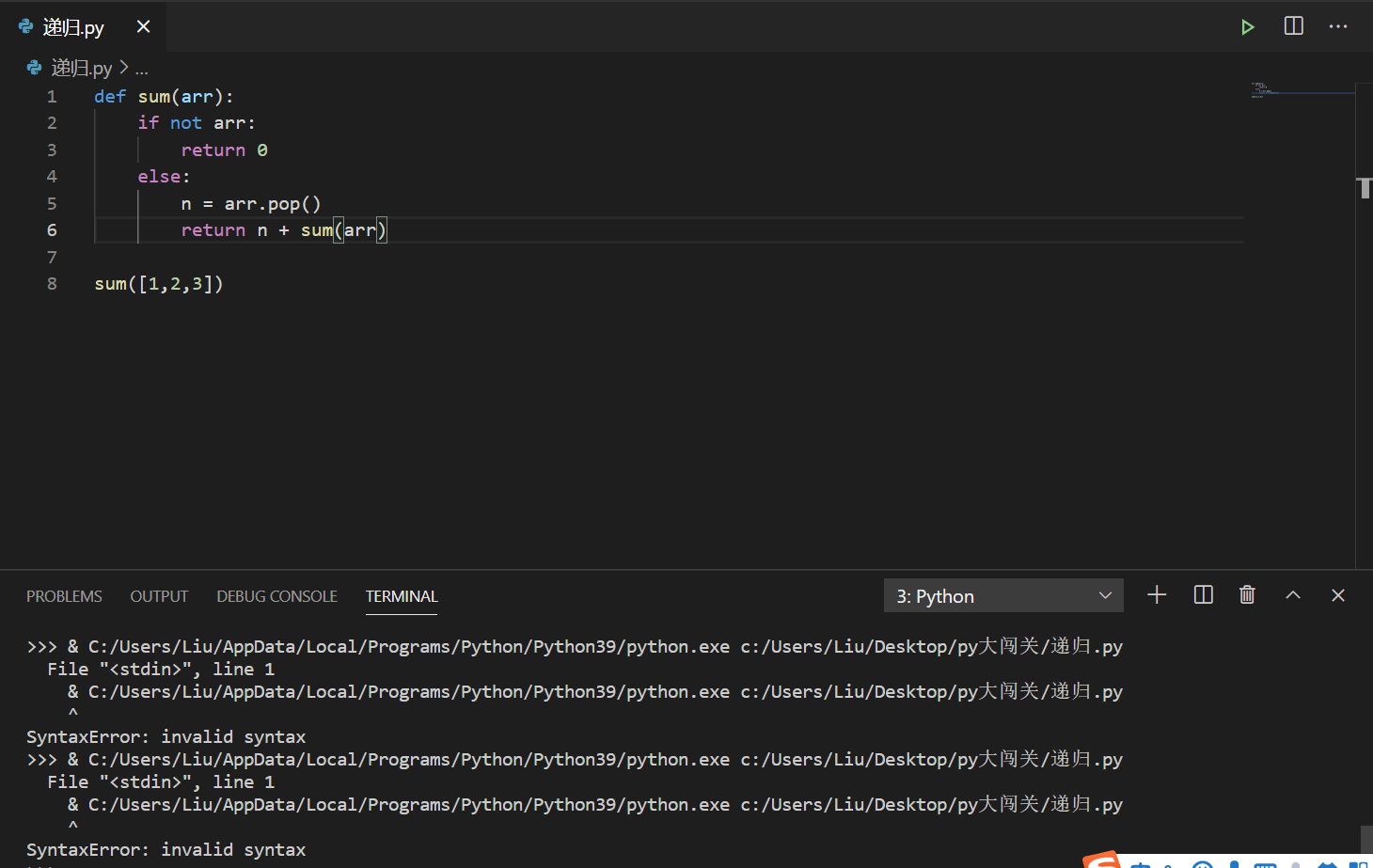Switch to the OUTPUT panel tab
Screen dimensions: 1373x868
[159, 596]
